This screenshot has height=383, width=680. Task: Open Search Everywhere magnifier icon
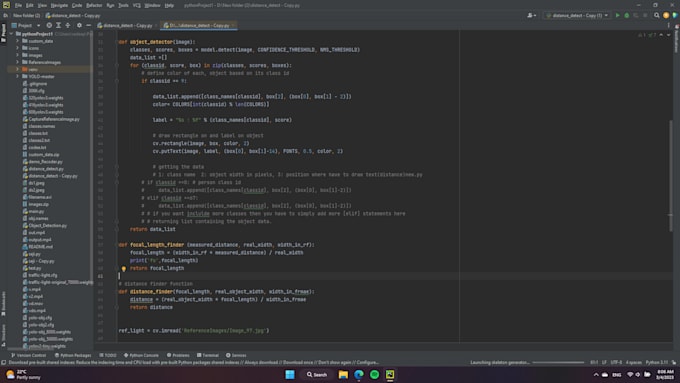(657, 15)
